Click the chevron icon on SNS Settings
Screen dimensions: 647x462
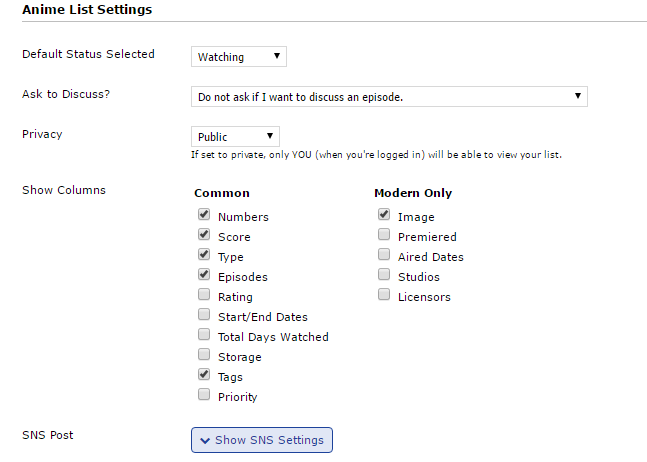pyautogui.click(x=205, y=441)
